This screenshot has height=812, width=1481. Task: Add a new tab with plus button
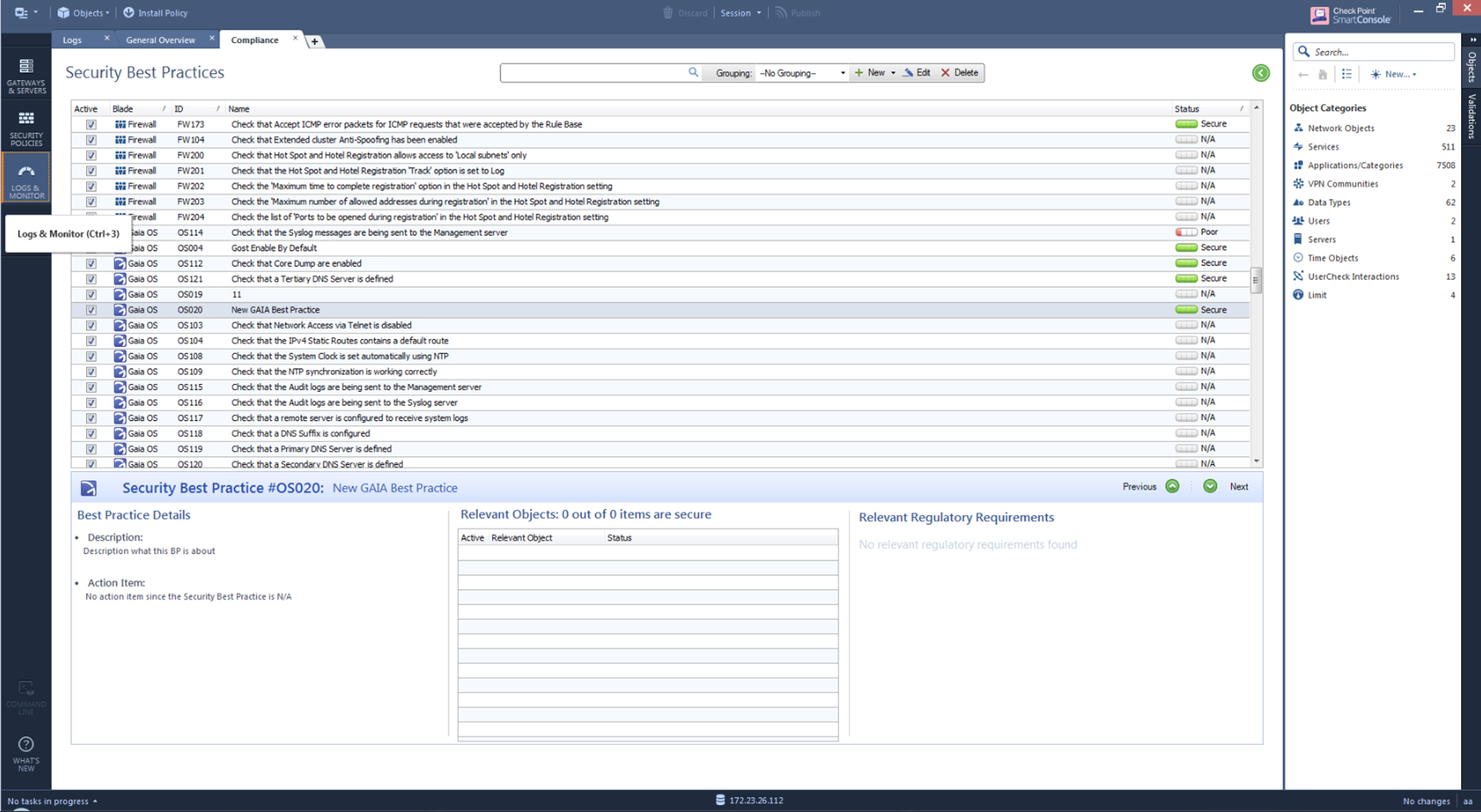pos(315,41)
